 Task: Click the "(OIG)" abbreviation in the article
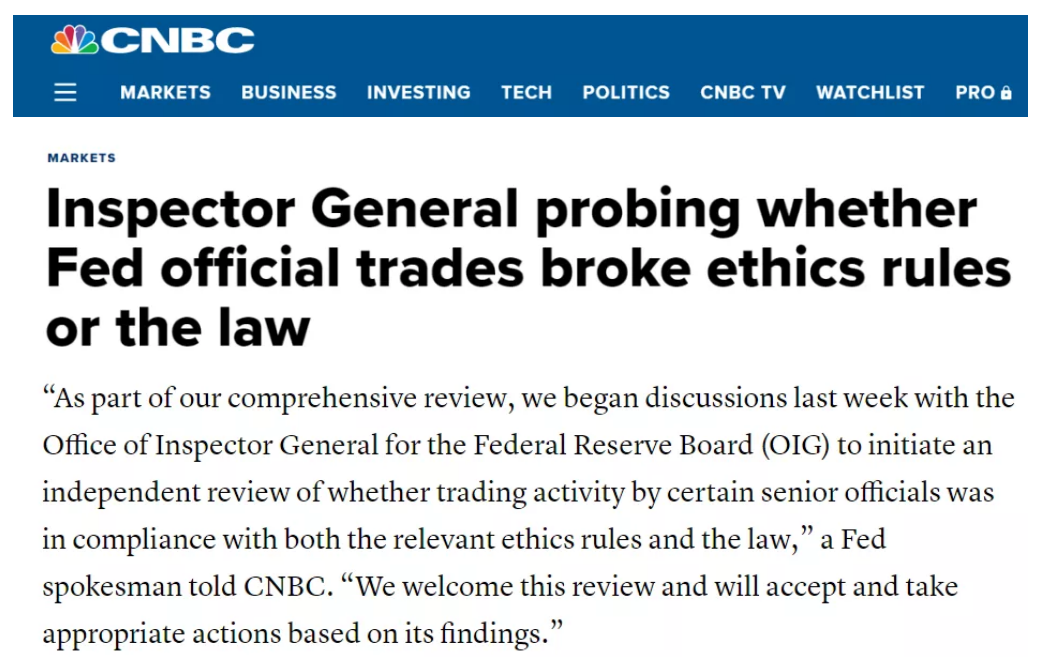796,444
